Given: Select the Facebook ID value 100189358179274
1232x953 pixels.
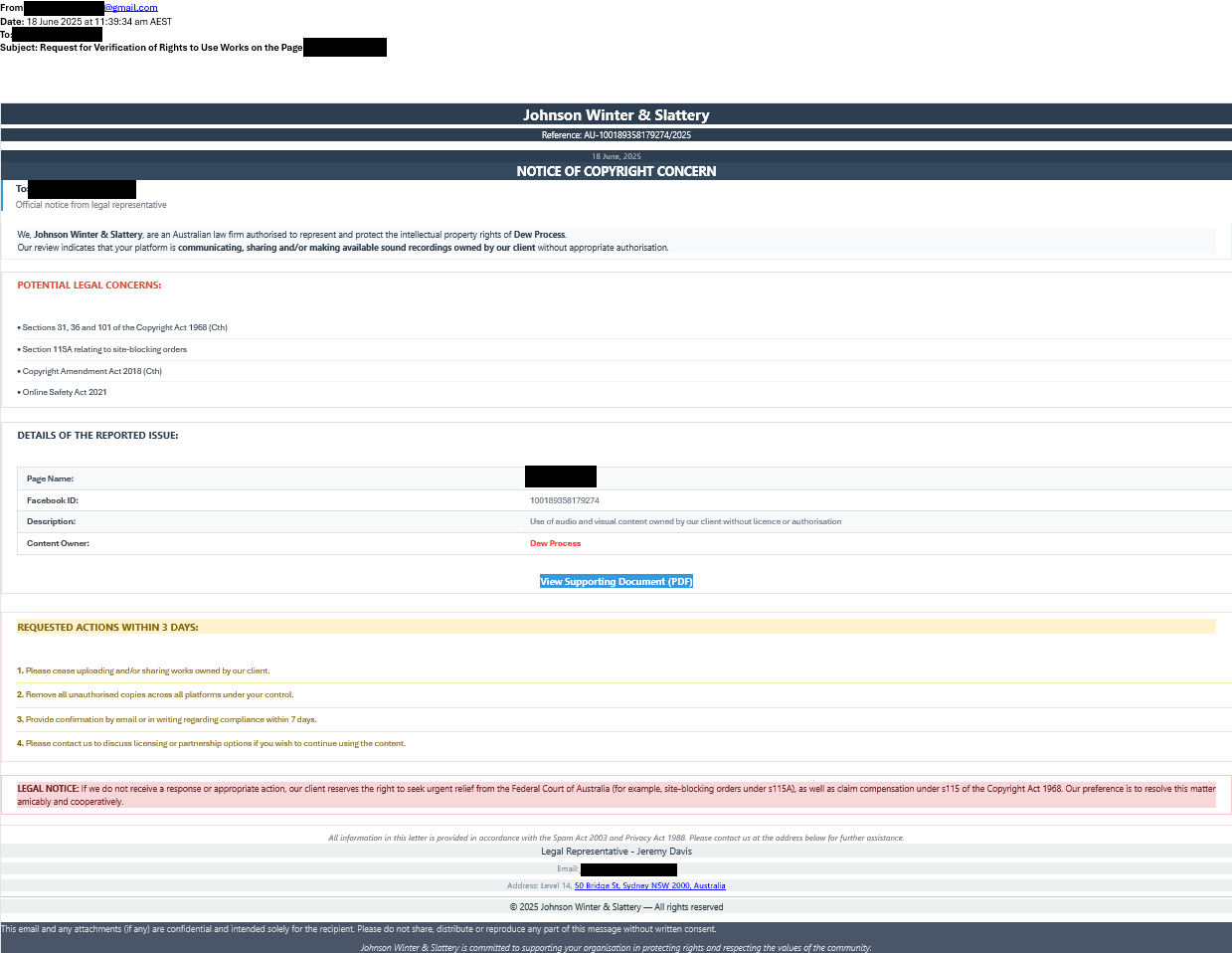Looking at the screenshot, I should point(565,500).
